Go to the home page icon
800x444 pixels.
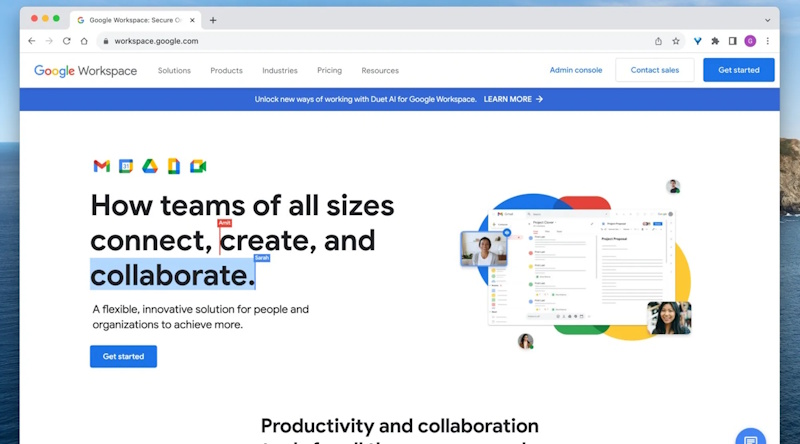pyautogui.click(x=84, y=41)
